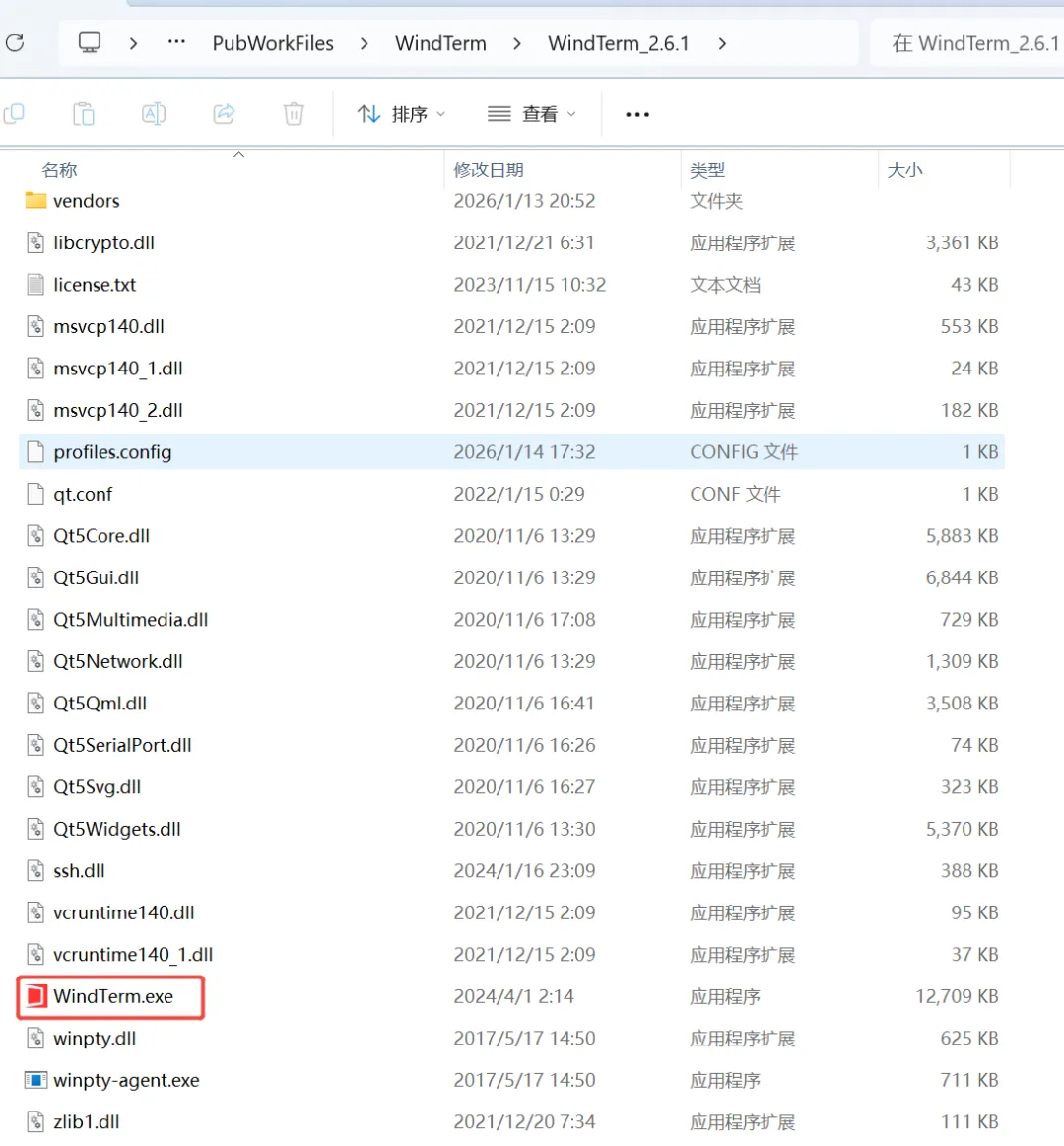Viewport: 1064px width, 1146px height.
Task: Select the ssh.dll file icon
Action: coord(35,870)
